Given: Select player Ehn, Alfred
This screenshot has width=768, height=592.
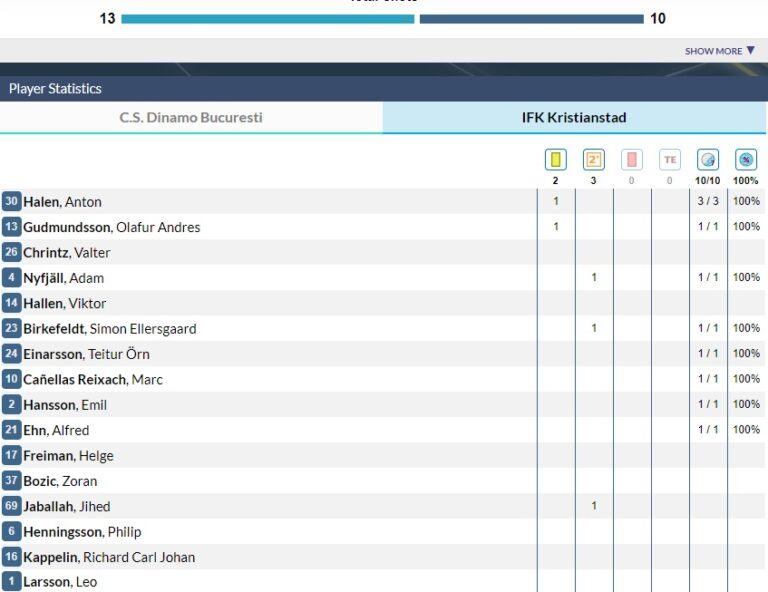Looking at the screenshot, I should tap(56, 430).
